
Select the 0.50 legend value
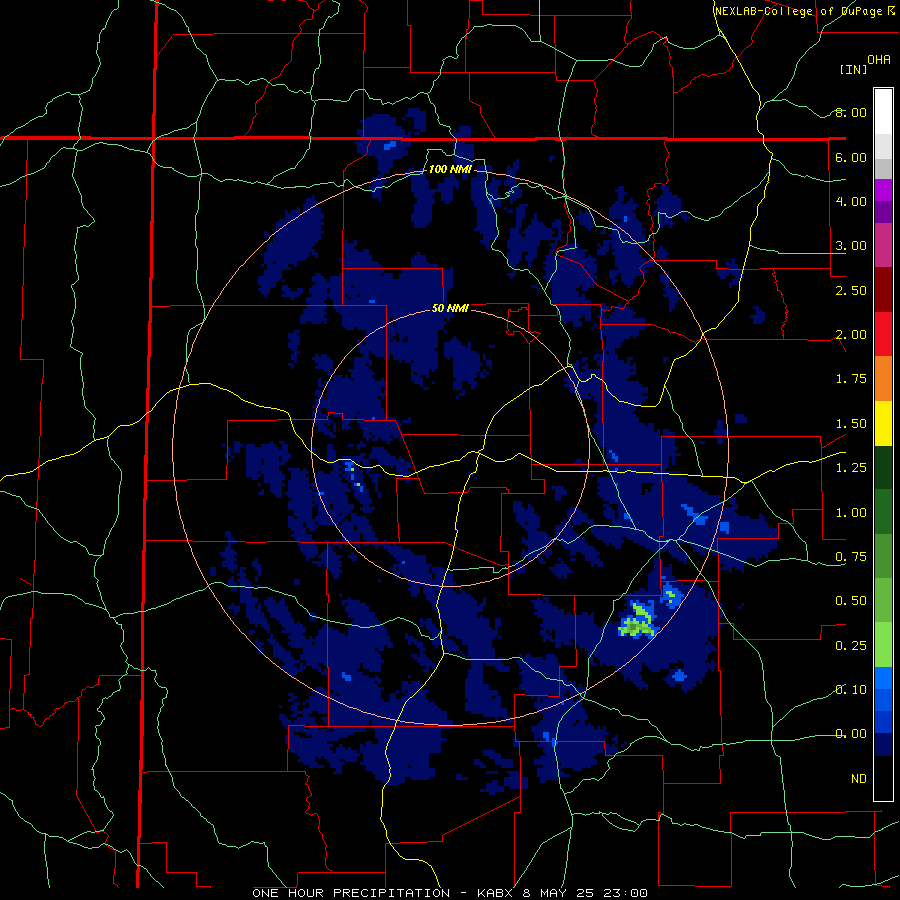pos(851,601)
